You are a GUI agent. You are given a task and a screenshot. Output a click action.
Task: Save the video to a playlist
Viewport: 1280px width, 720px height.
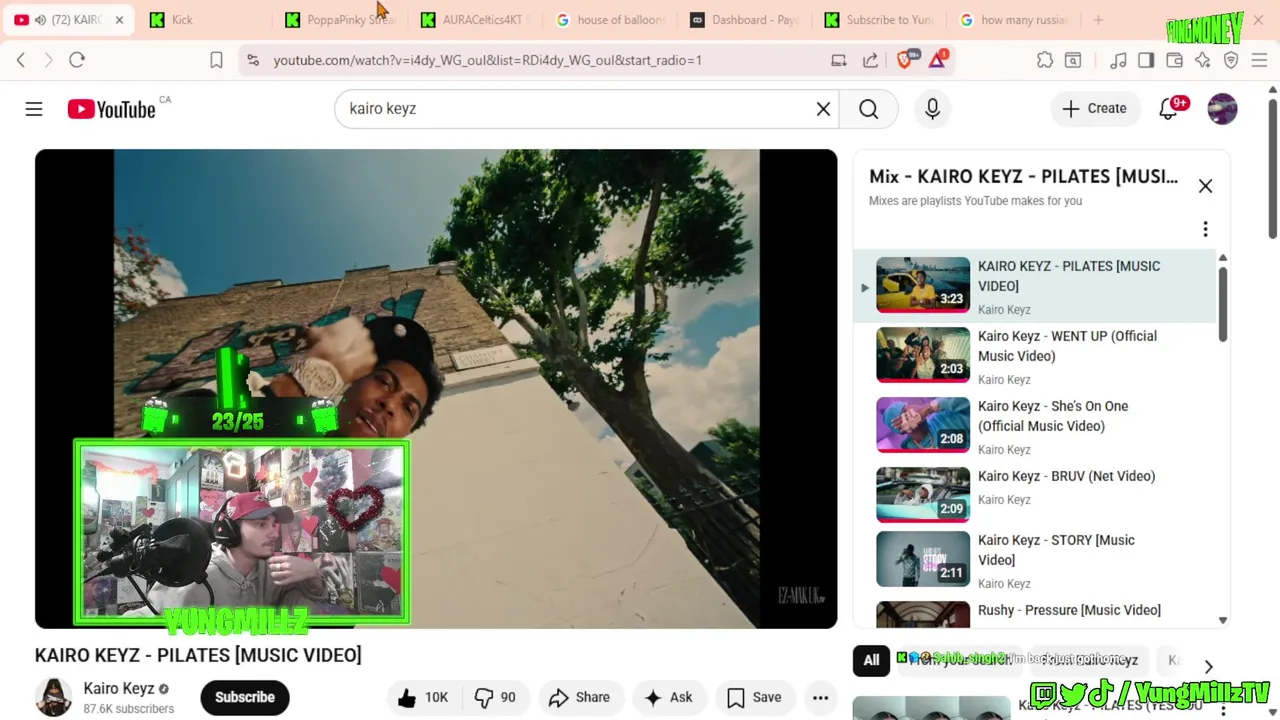pos(755,698)
